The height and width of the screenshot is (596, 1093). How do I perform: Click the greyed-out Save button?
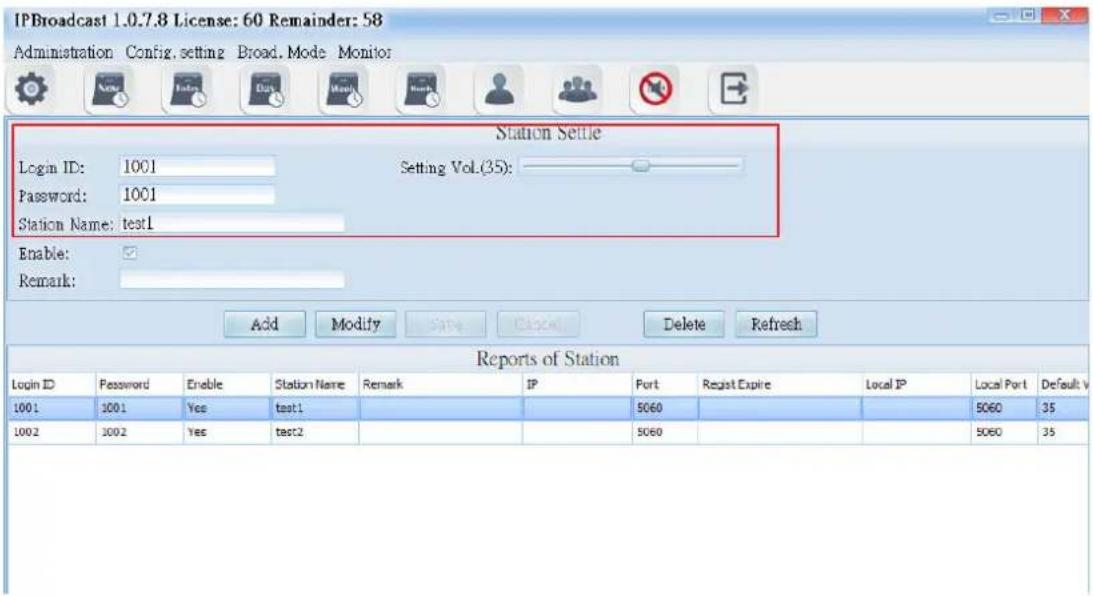click(x=446, y=324)
